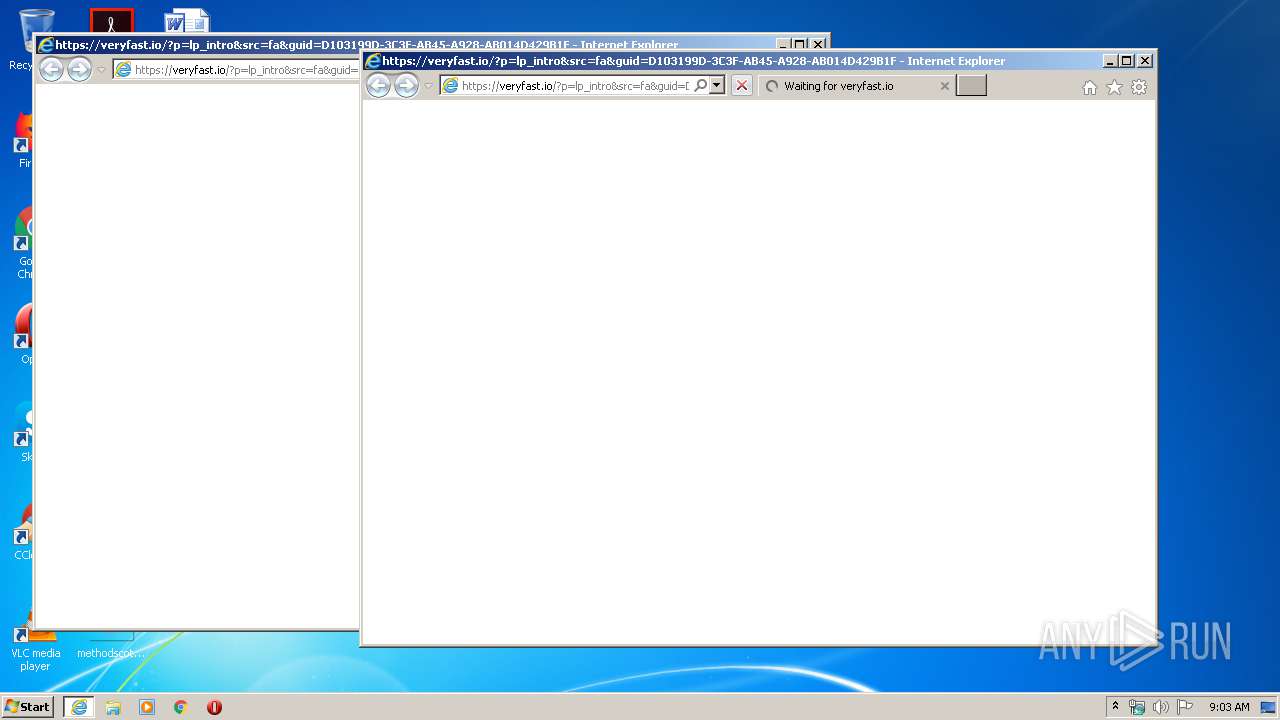The image size is (1280, 720).
Task: Open recent pages dropdown in rear IE window
Action: (x=101, y=70)
